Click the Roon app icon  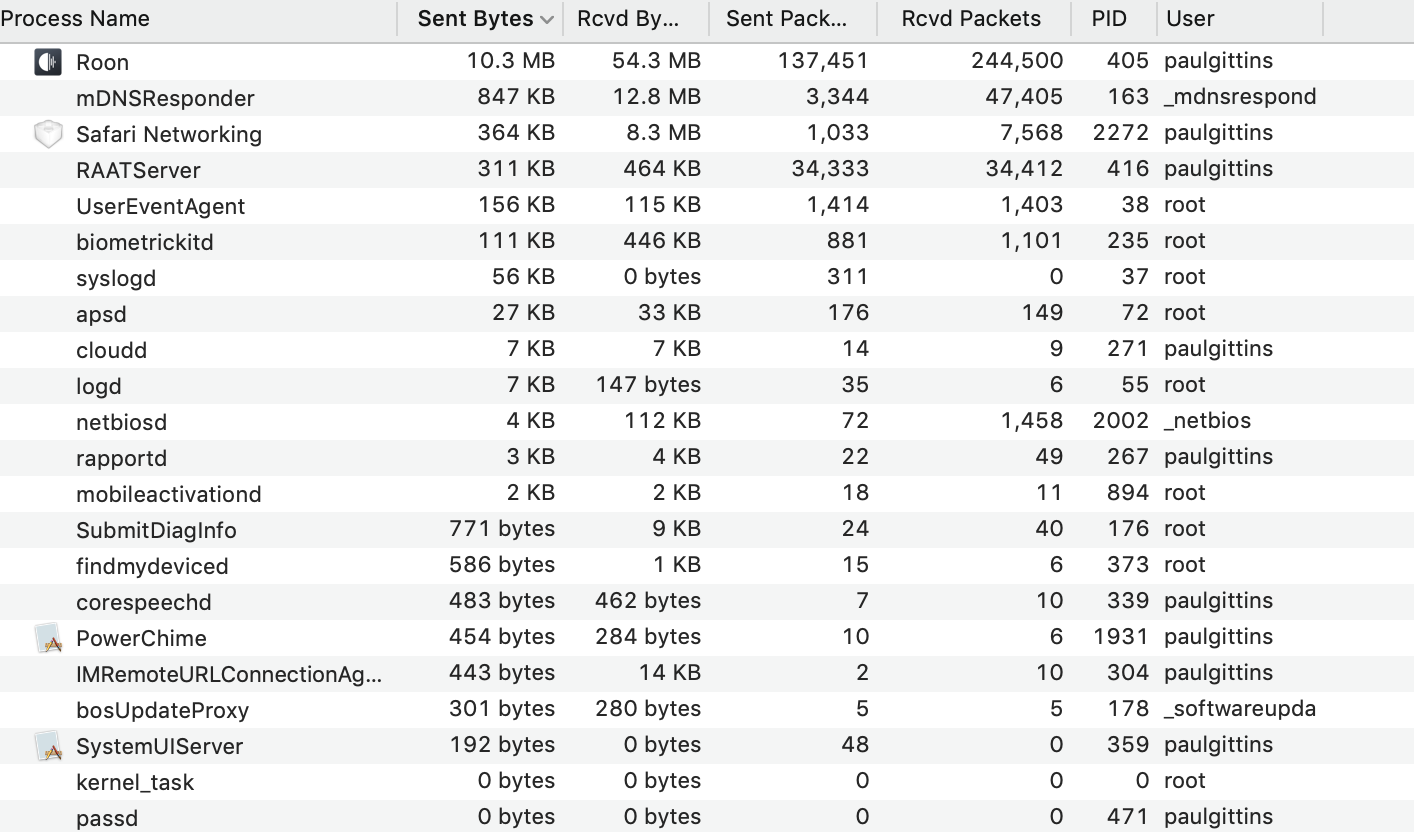click(48, 62)
